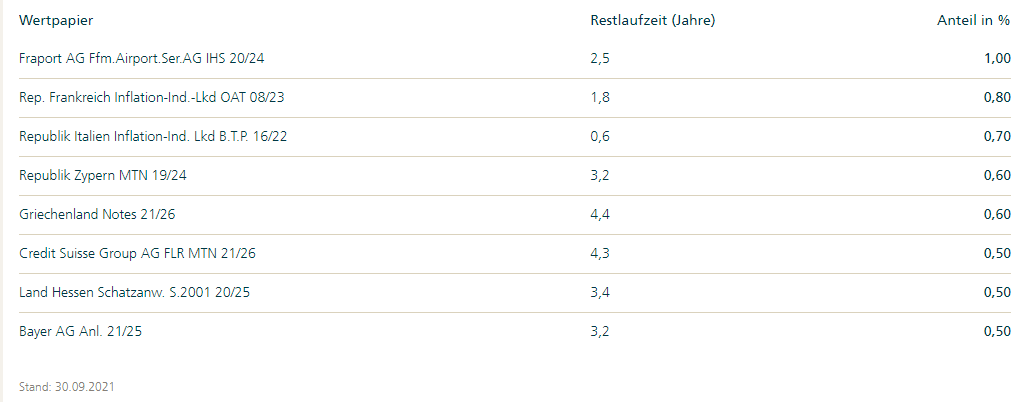Click the 3,4 term of Land Hessen
This screenshot has height=402, width=1022.
point(600,293)
